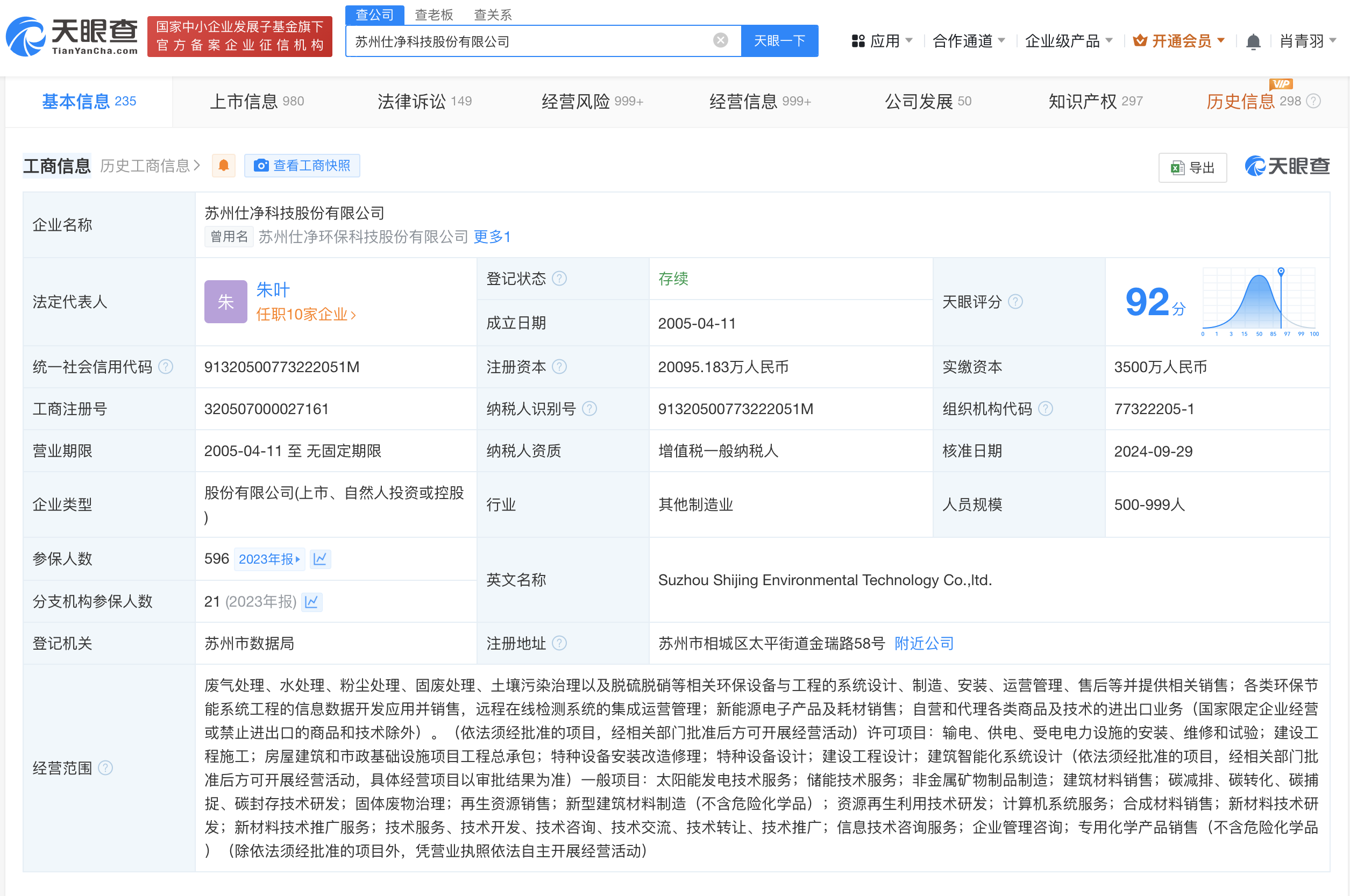
Task: Select organization code 77322205-1
Action: tap(1154, 409)
